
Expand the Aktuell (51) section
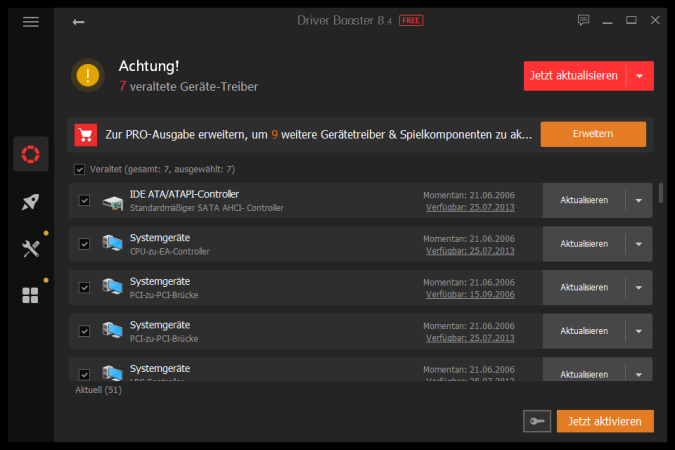click(98, 390)
